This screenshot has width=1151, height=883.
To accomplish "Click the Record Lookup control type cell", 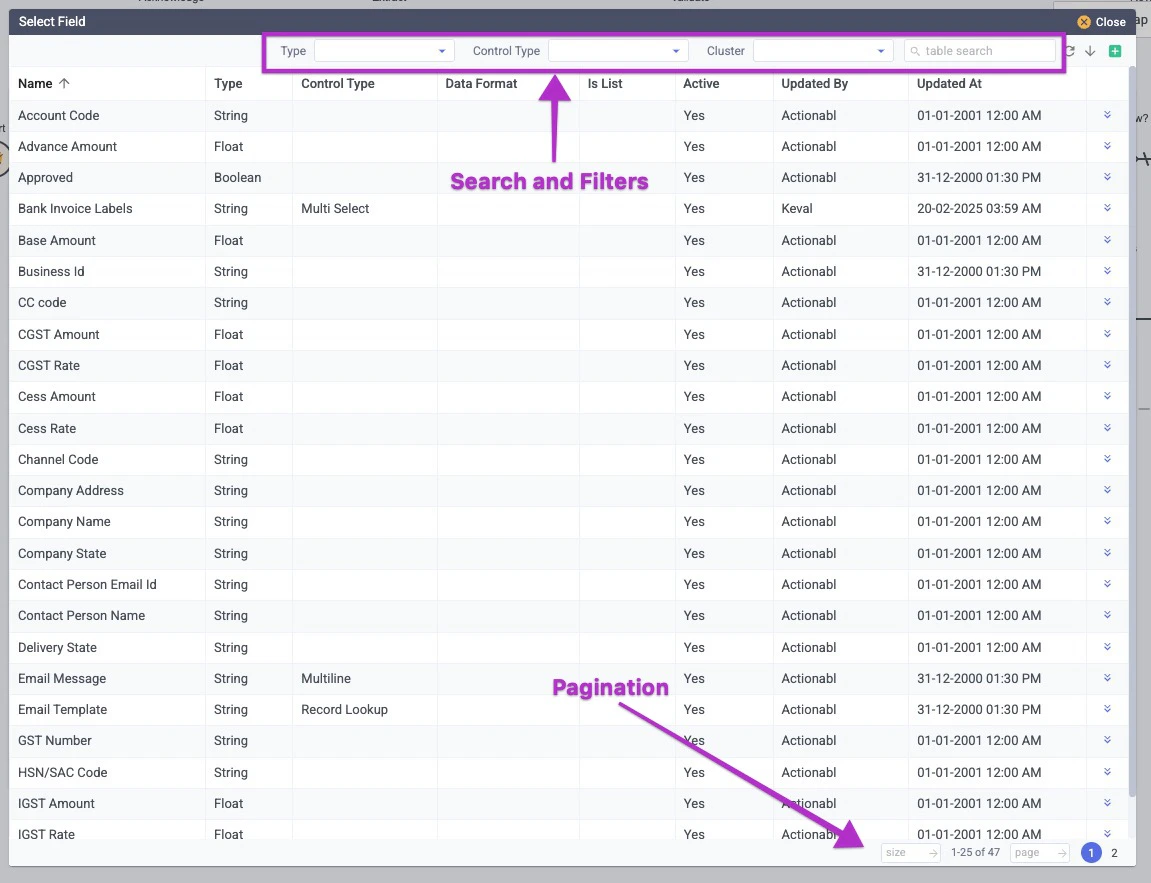I will tap(344, 710).
